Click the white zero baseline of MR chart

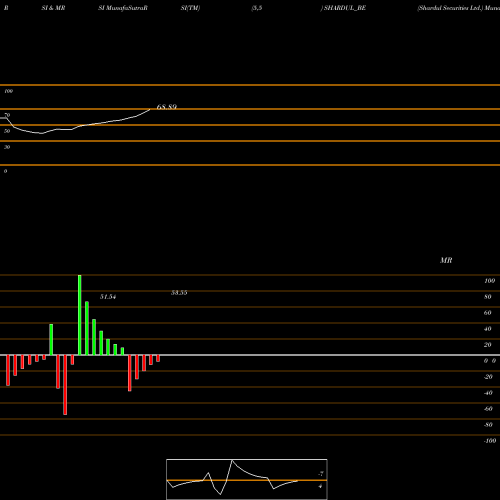pos(250,355)
